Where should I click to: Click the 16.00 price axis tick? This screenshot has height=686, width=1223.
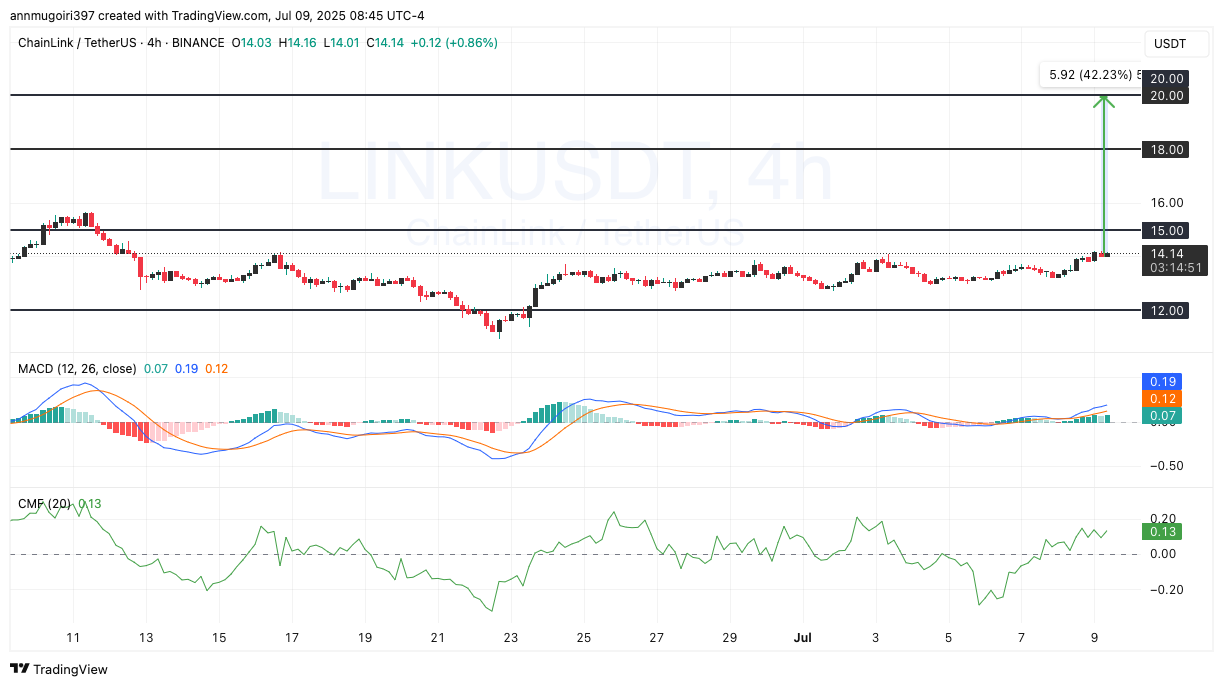coord(1167,203)
